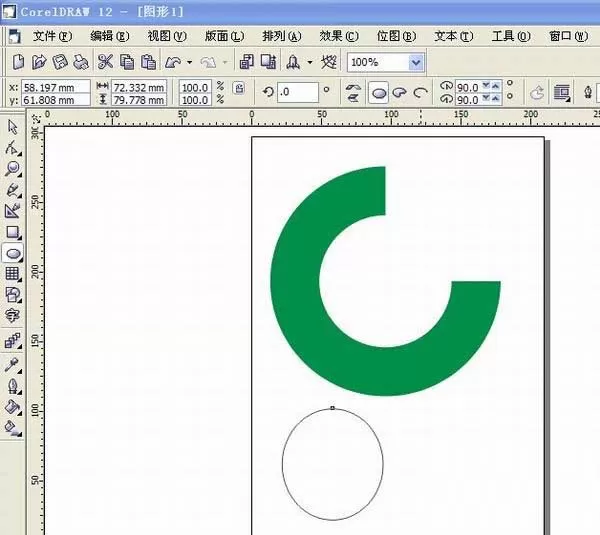The width and height of the screenshot is (600, 535).
Task: Click the height field 79.778 mm
Action: [x=139, y=100]
